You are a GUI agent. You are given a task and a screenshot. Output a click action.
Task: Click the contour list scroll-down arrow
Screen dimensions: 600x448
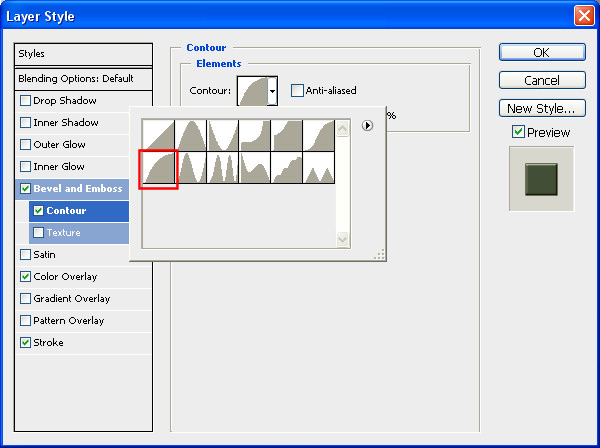tap(342, 239)
